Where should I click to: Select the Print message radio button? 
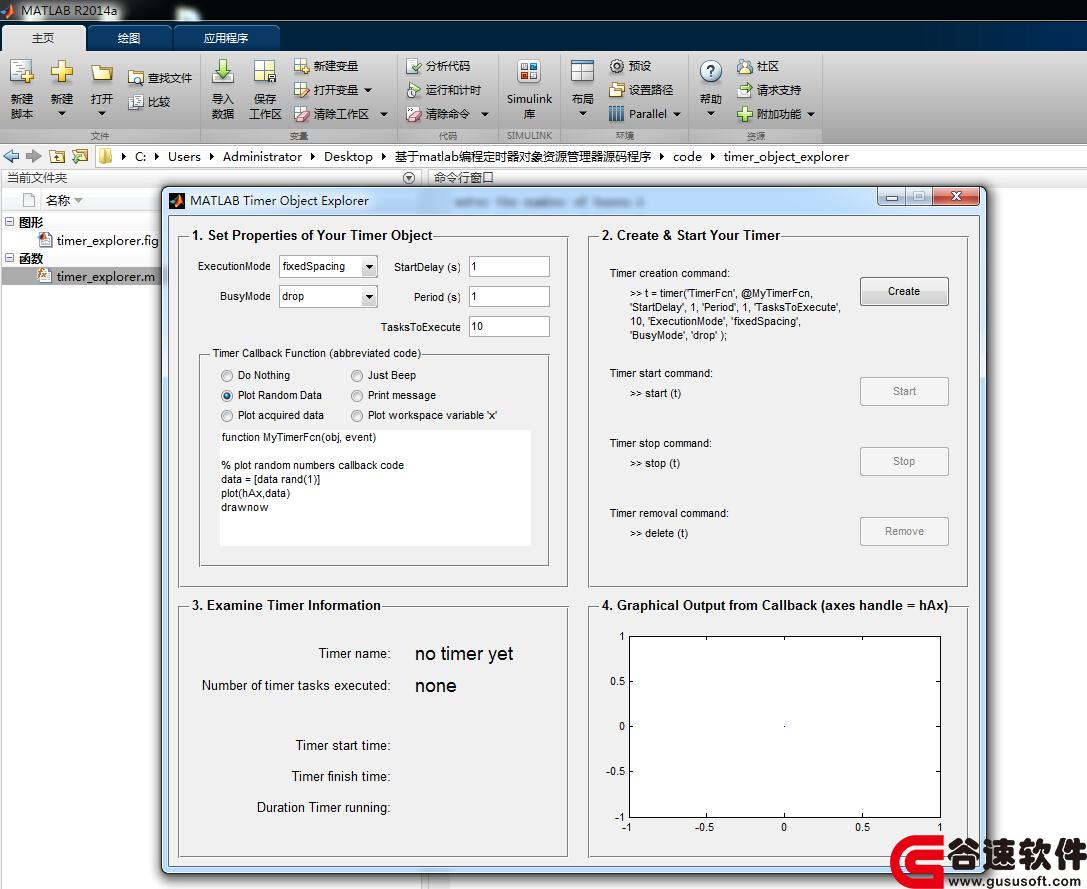pyautogui.click(x=356, y=396)
